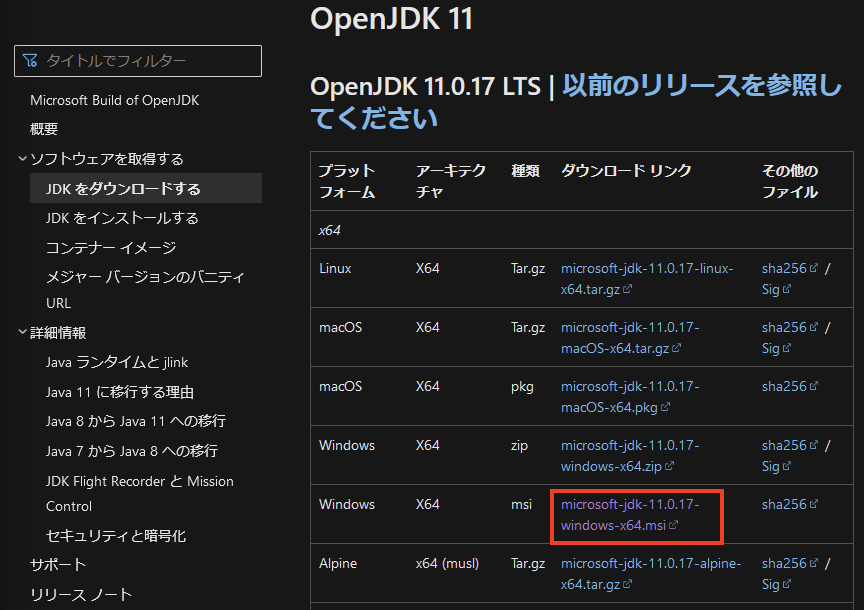Viewport: 864px width, 610px height.
Task: Click the msi type cell
Action: coord(521,504)
